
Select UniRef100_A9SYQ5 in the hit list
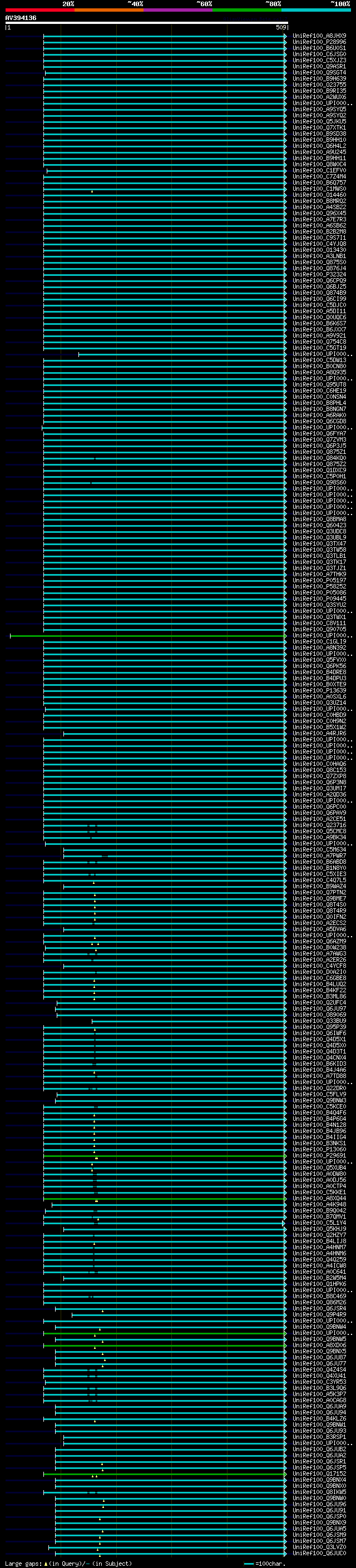(319, 109)
